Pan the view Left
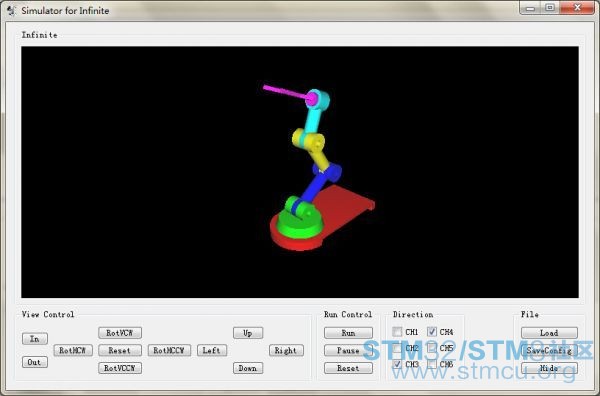 click(212, 350)
